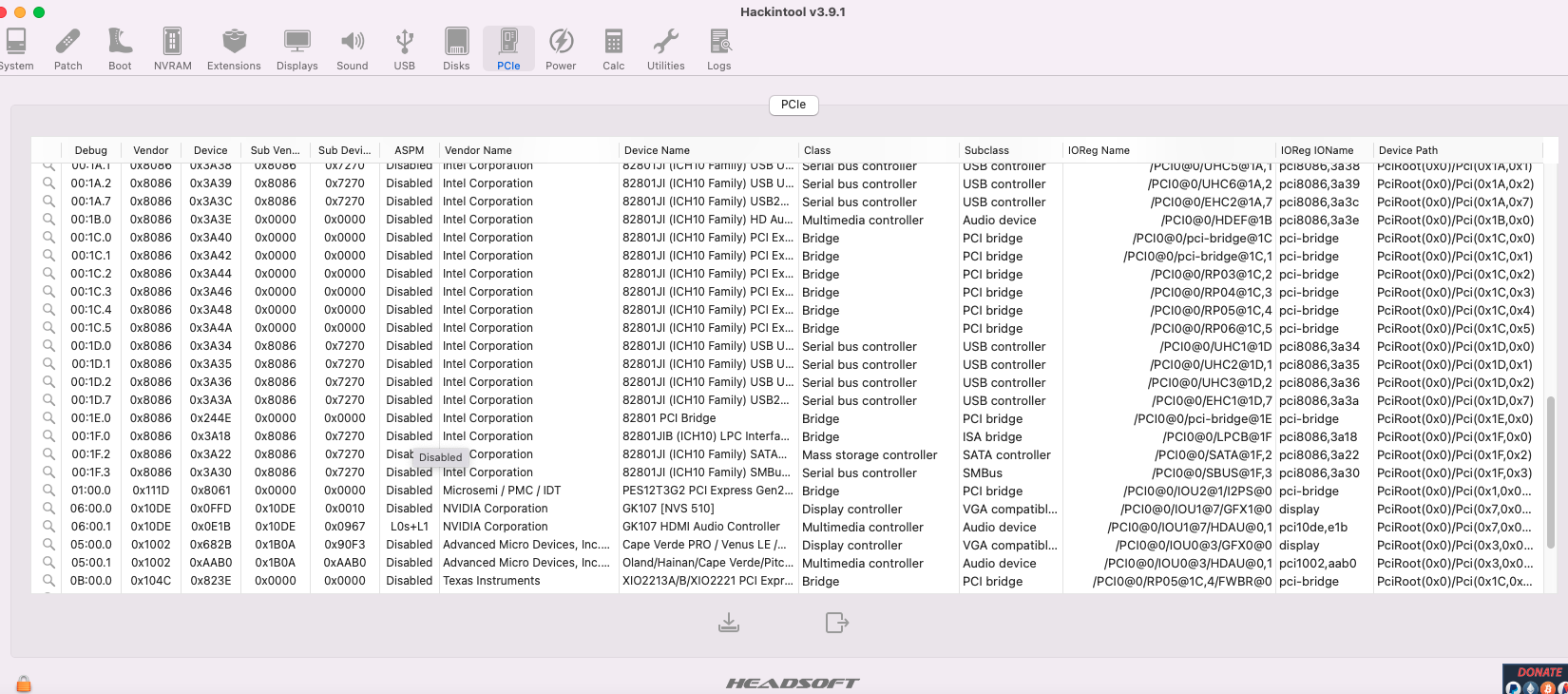Open the ASPM dropdown for device 06:00.0
Screen dimensions: 1568x694
[410, 509]
